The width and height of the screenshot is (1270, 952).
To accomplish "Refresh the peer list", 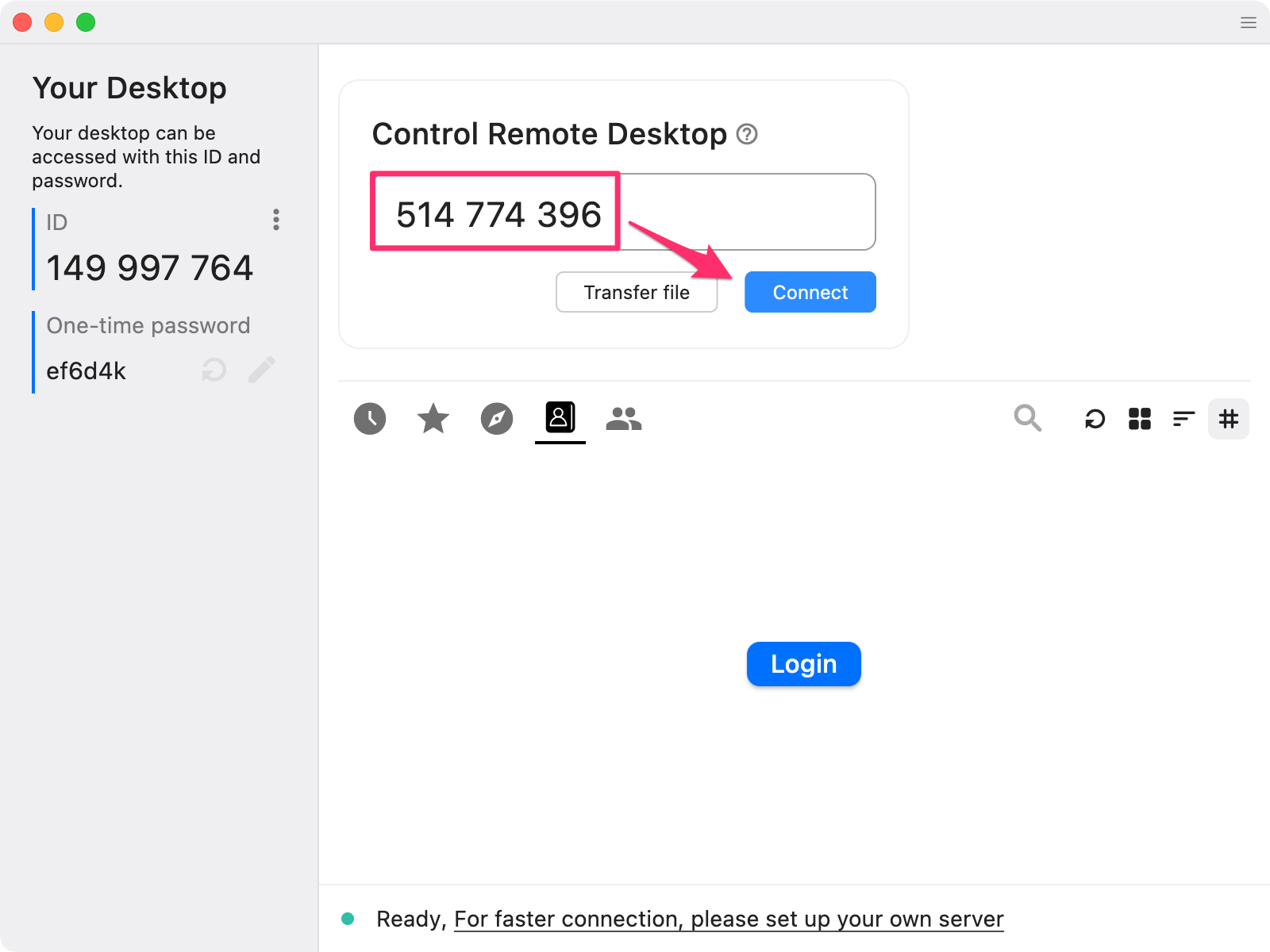I will [x=1095, y=418].
